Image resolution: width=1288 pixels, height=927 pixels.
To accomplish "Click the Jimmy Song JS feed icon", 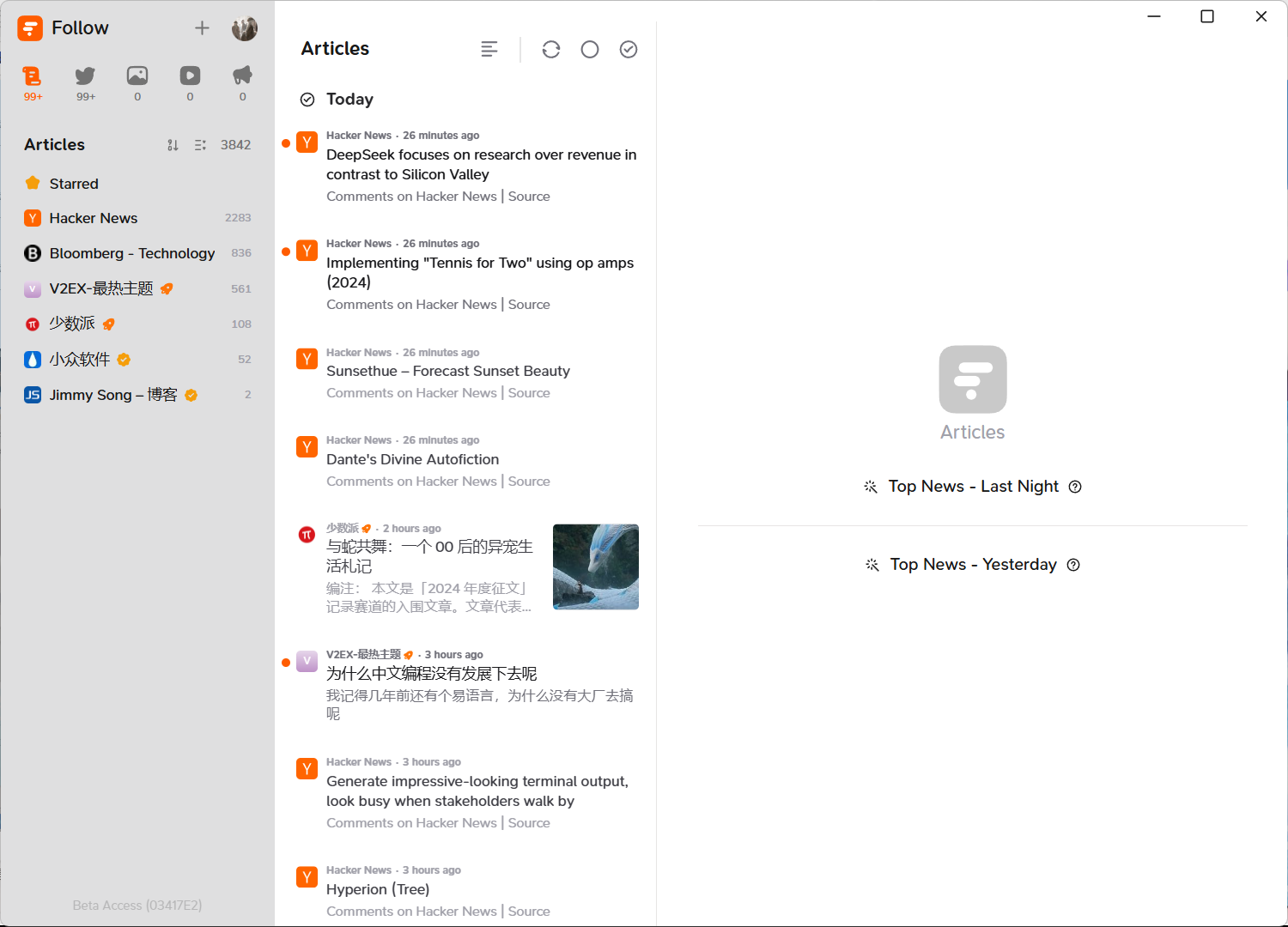I will click(33, 395).
